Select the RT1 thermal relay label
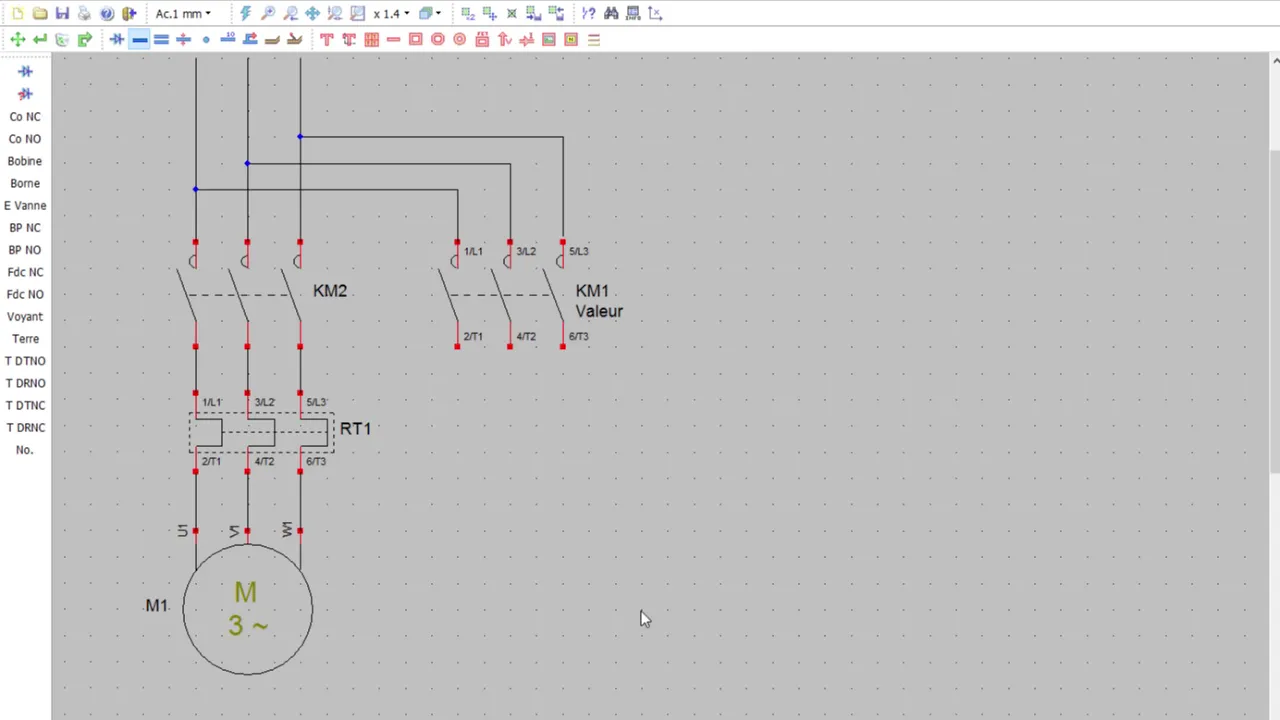 (355, 428)
